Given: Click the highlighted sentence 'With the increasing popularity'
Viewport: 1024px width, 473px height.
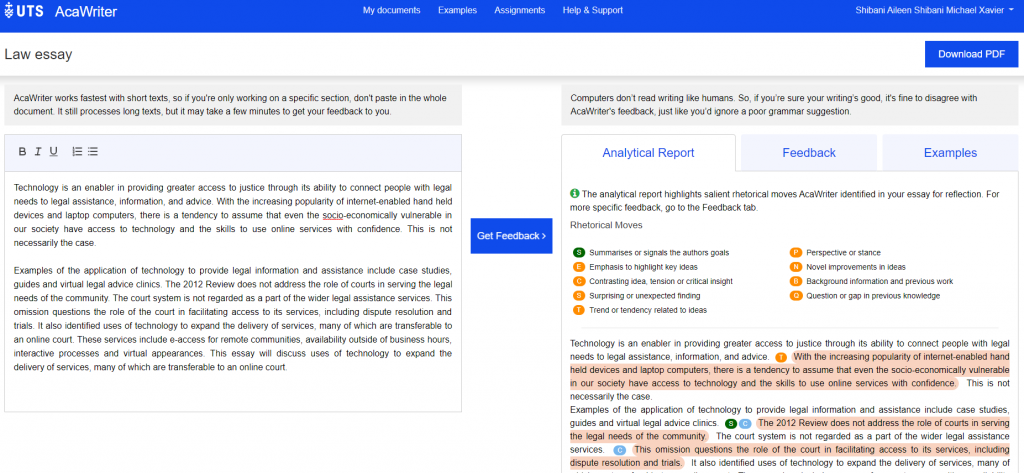Looking at the screenshot, I should pos(791,370).
